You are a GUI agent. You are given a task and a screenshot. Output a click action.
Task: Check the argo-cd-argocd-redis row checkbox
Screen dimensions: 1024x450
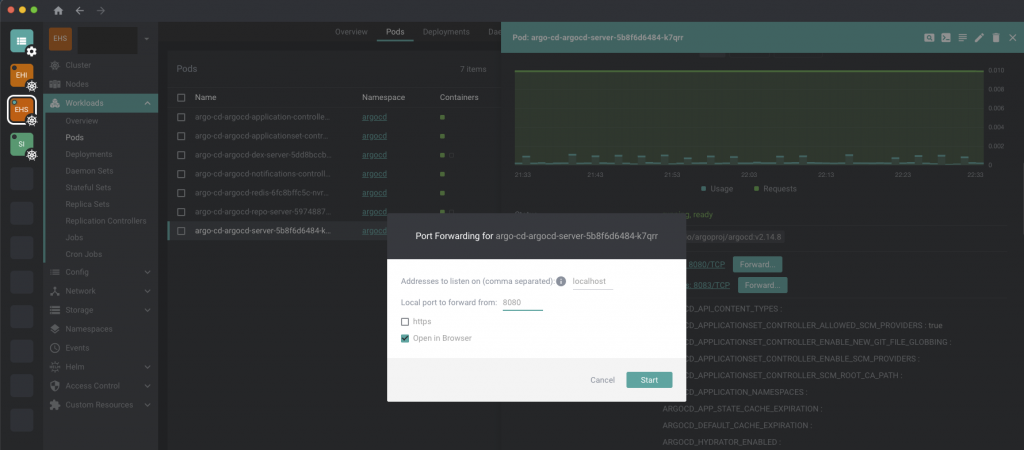click(x=182, y=193)
